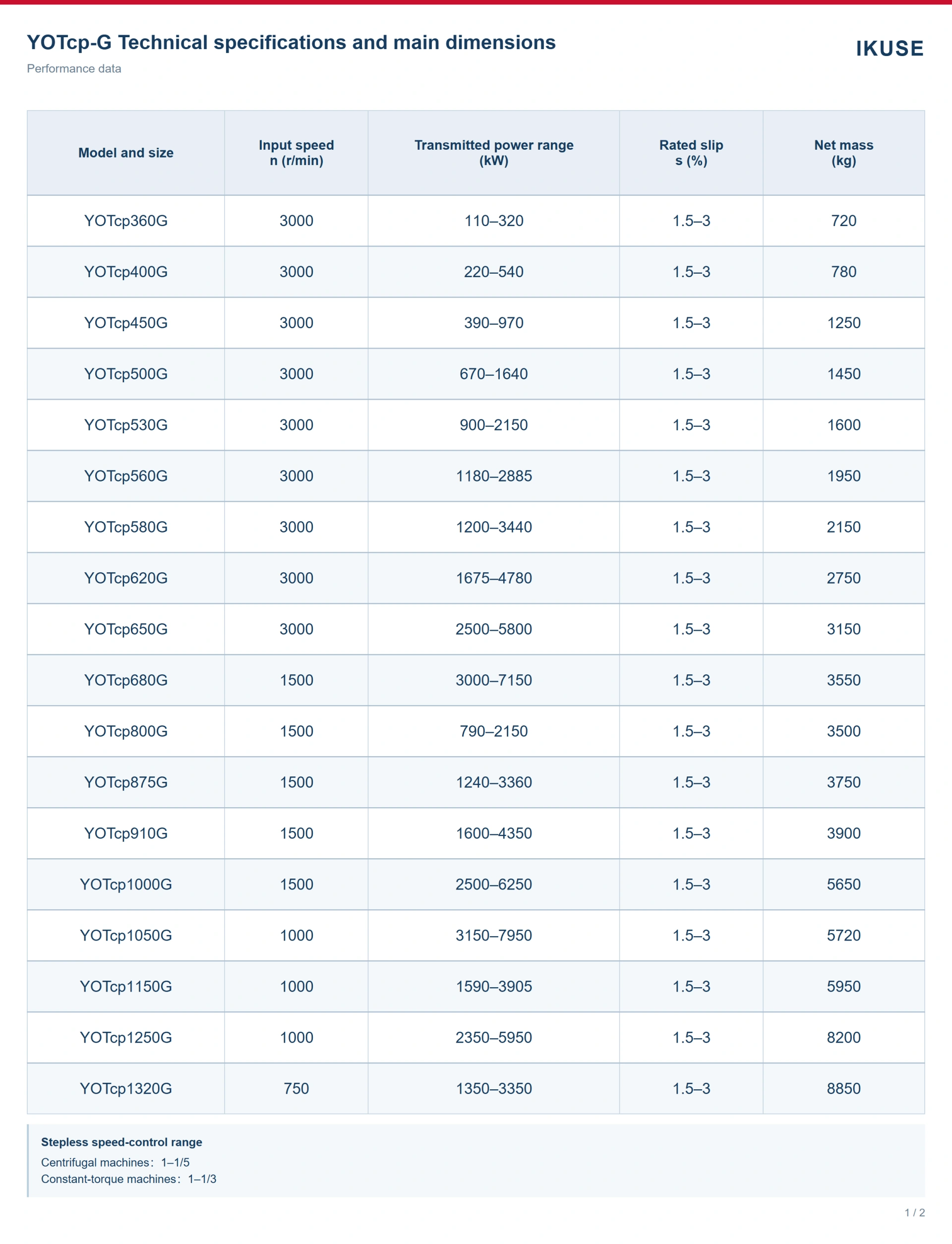The width and height of the screenshot is (952, 1244).
Task: Select the YOTcp680G model cell
Action: (126, 680)
